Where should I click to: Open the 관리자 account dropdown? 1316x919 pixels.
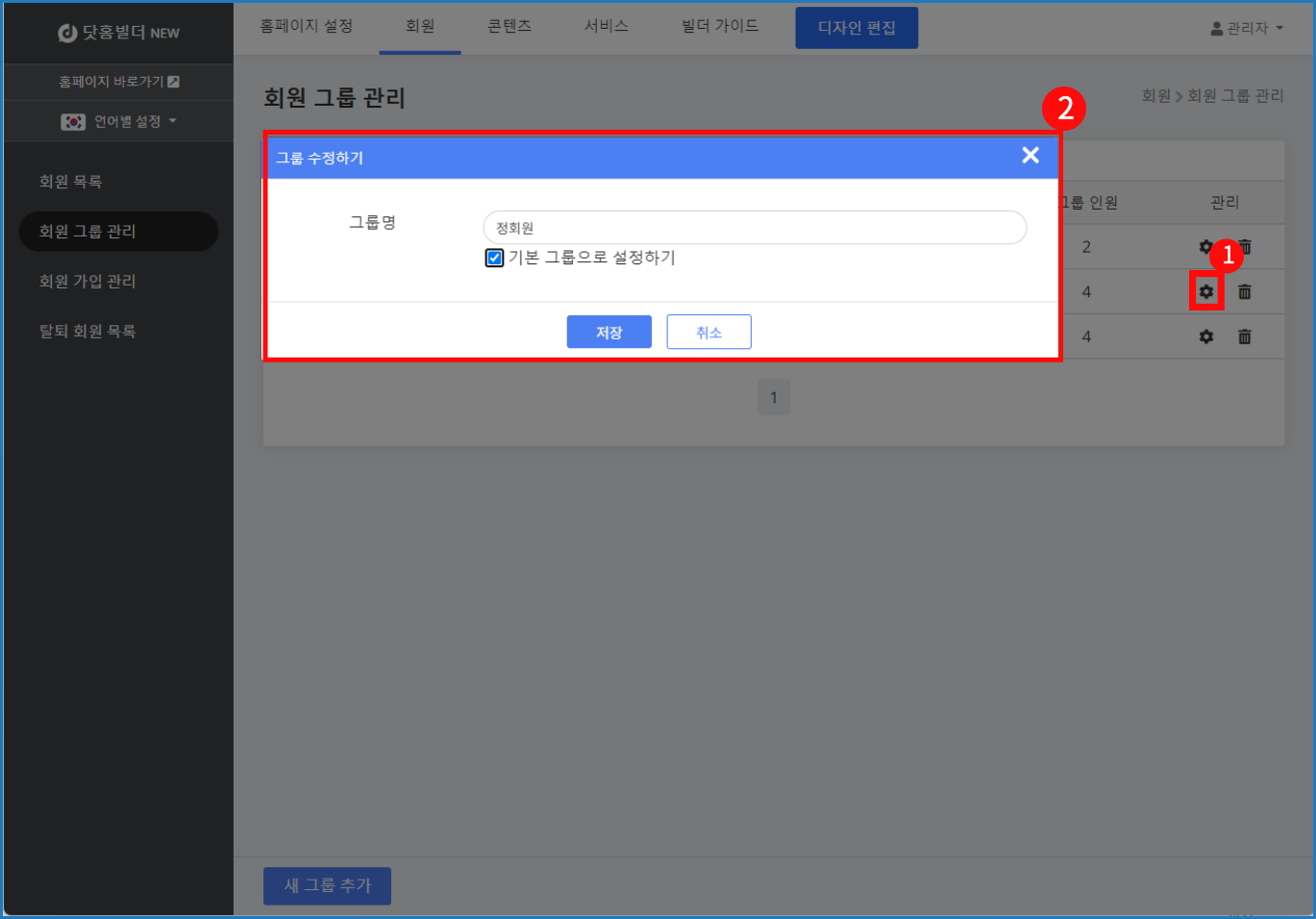pos(1246,29)
